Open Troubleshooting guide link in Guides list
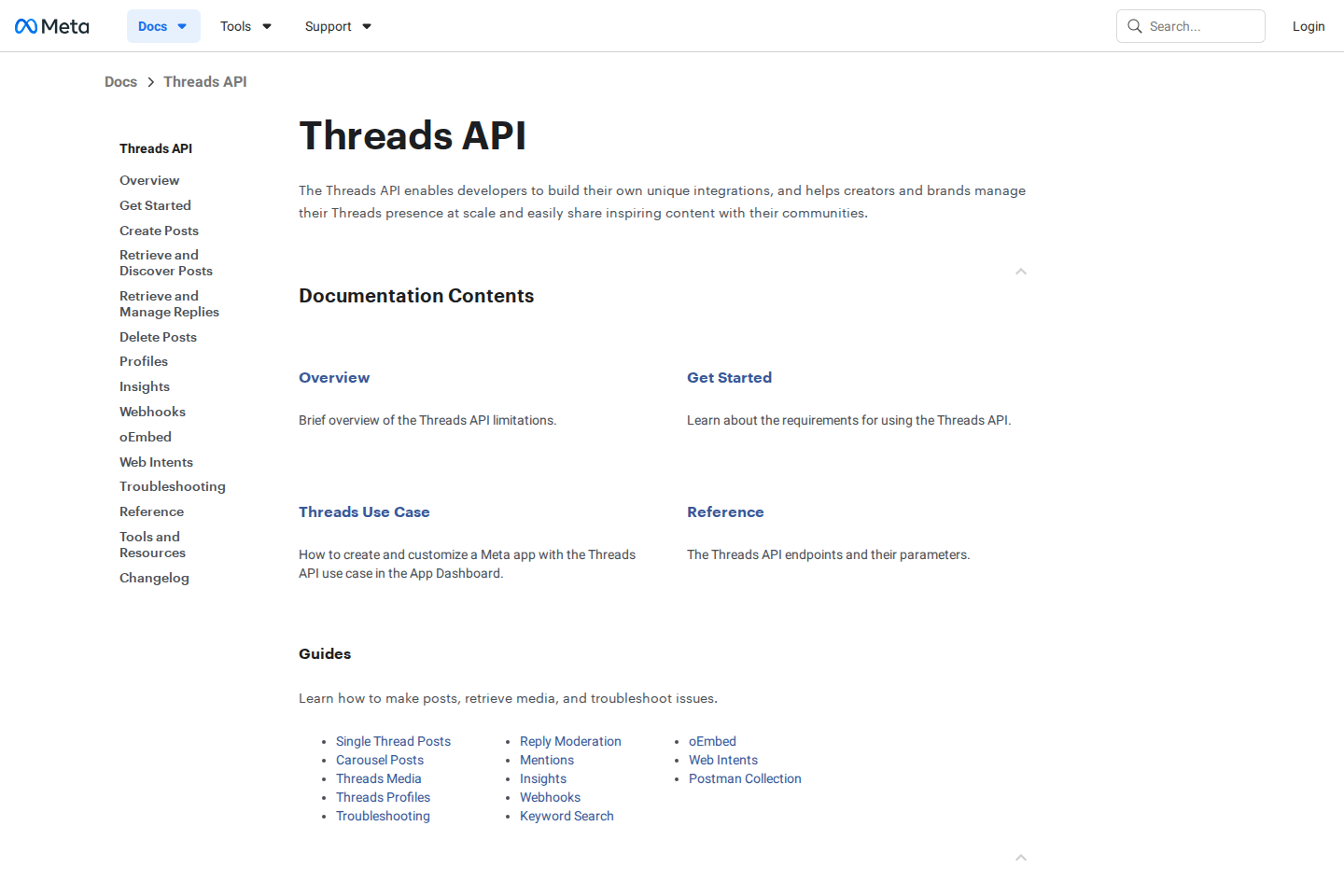Screen dimensions: 1344x896 (x=383, y=816)
